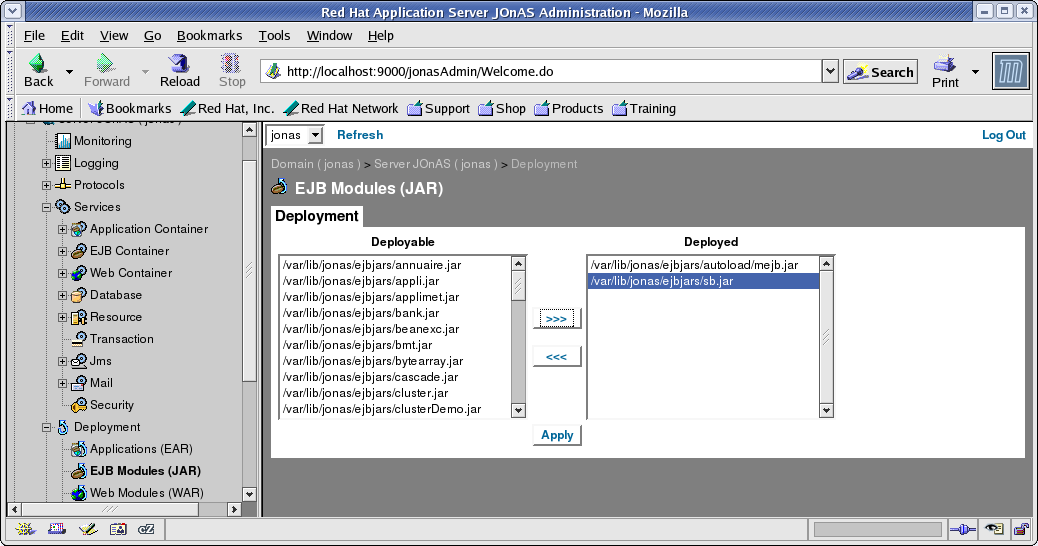Click the Log Out link
Viewport: 1038px width, 546px height.
[1004, 135]
